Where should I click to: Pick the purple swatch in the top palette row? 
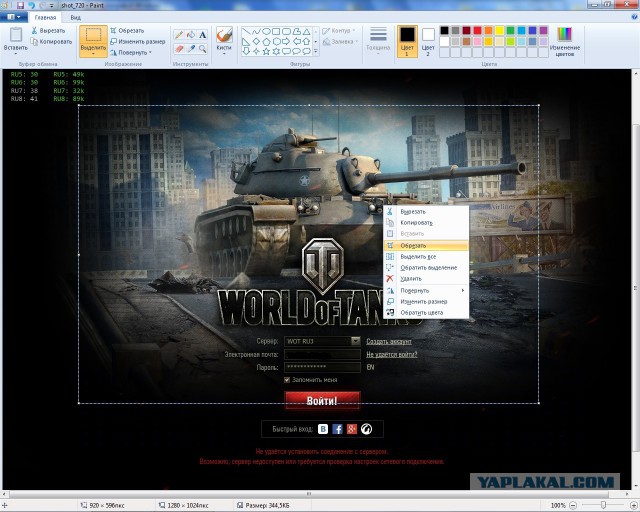543,30
